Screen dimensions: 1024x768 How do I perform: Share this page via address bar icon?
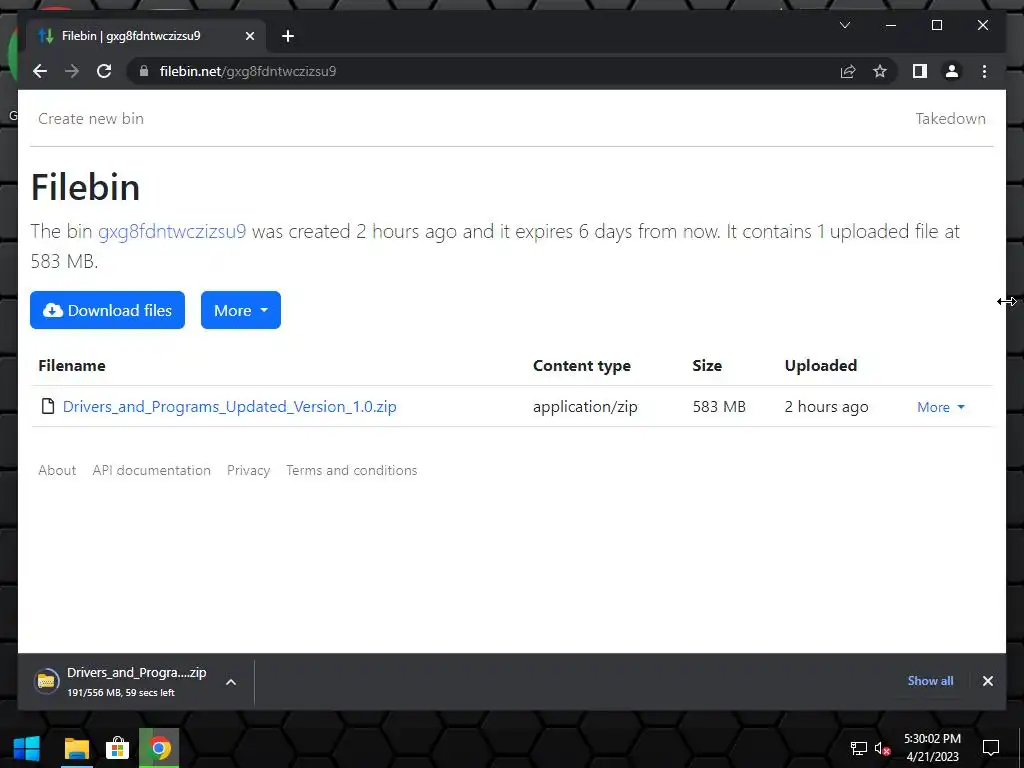click(848, 71)
